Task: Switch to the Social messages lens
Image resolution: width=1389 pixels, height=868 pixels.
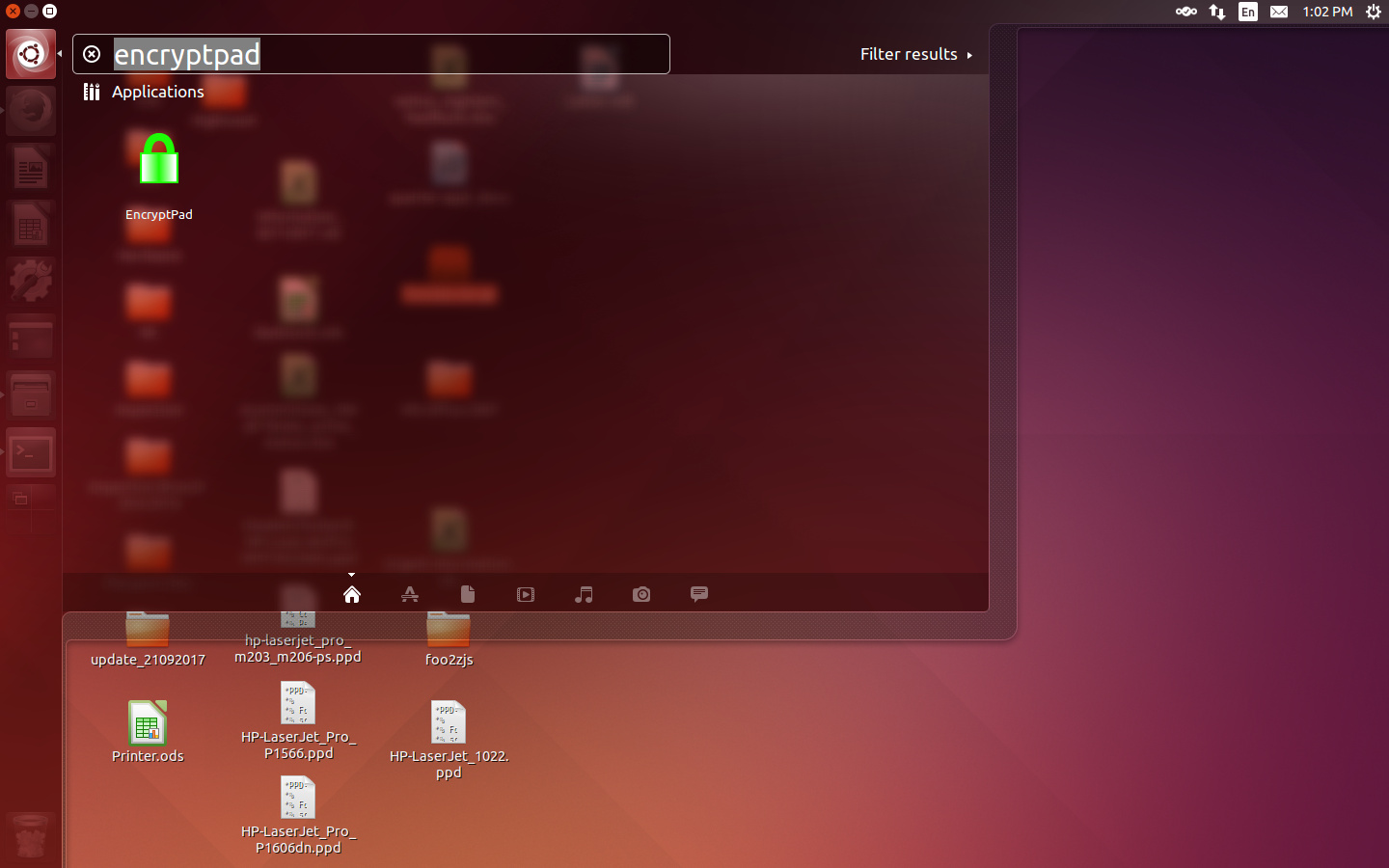Action: [699, 594]
